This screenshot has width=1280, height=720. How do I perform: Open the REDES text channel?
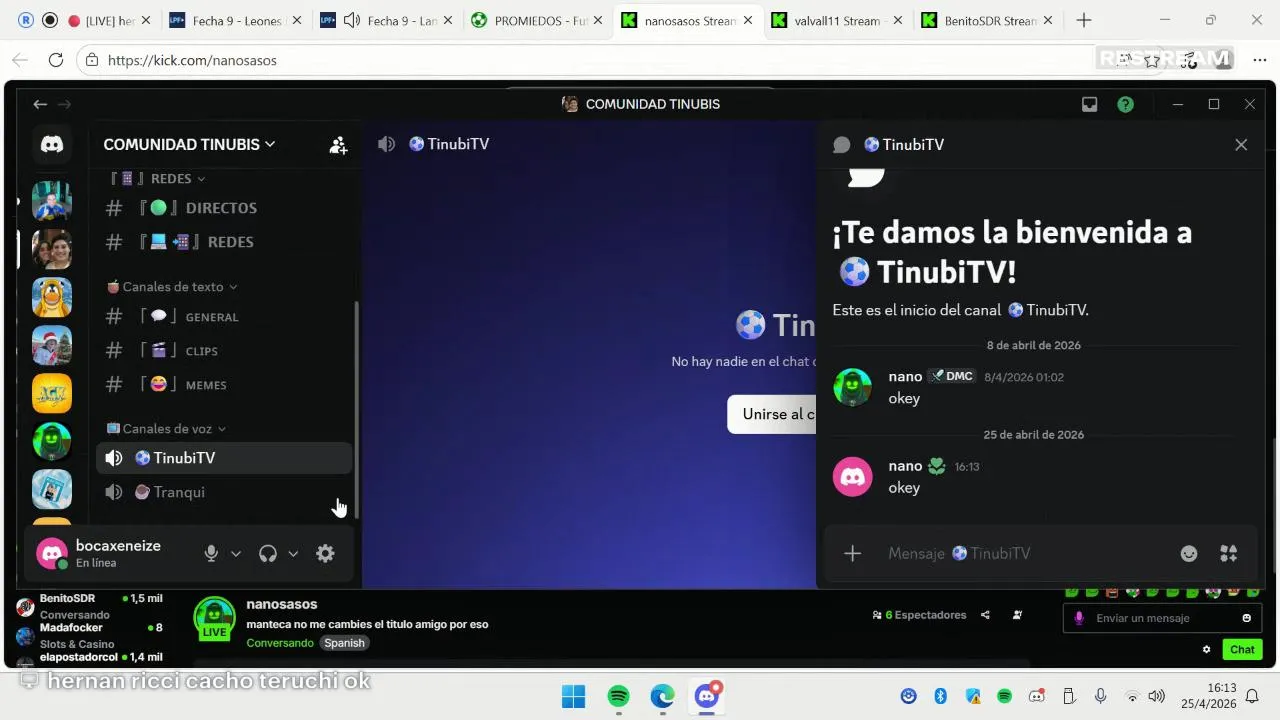click(224, 242)
